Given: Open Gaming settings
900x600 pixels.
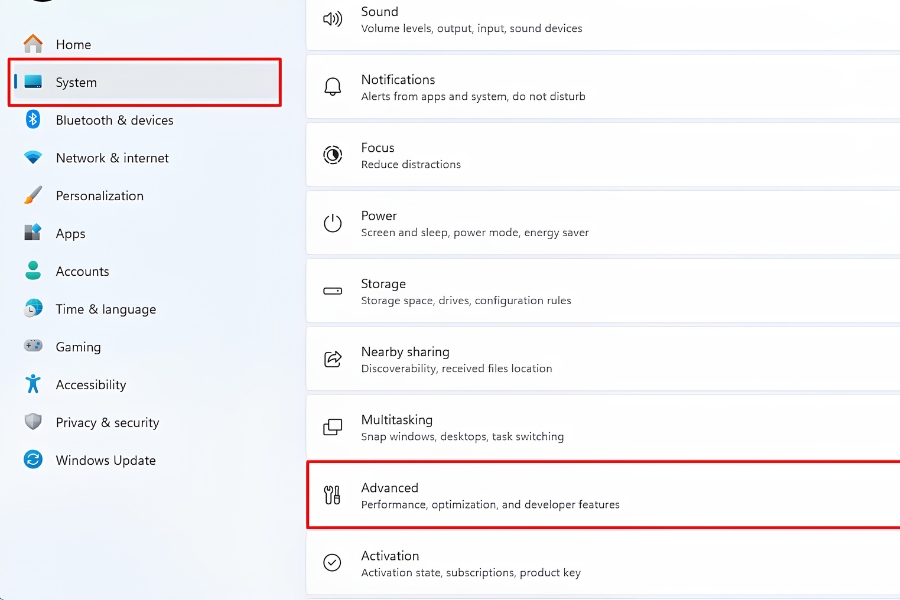Looking at the screenshot, I should pyautogui.click(x=145, y=347).
